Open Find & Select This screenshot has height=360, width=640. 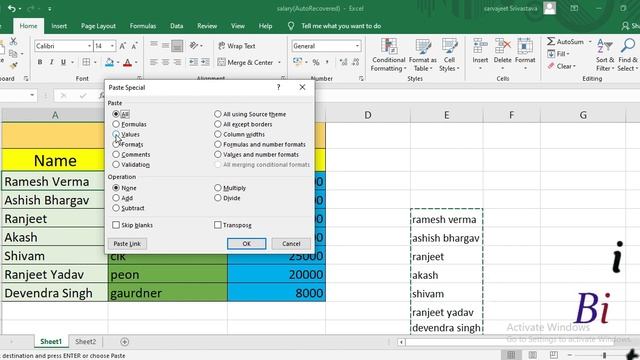tap(628, 55)
